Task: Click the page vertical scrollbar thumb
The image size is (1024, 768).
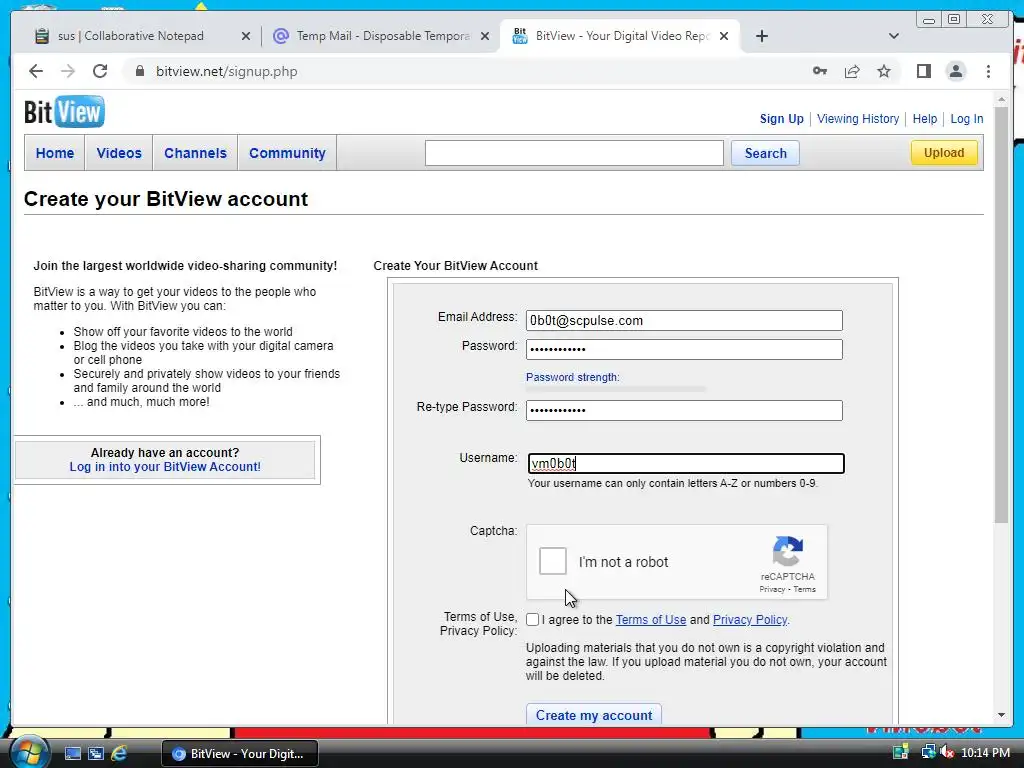Action: click(x=1001, y=314)
